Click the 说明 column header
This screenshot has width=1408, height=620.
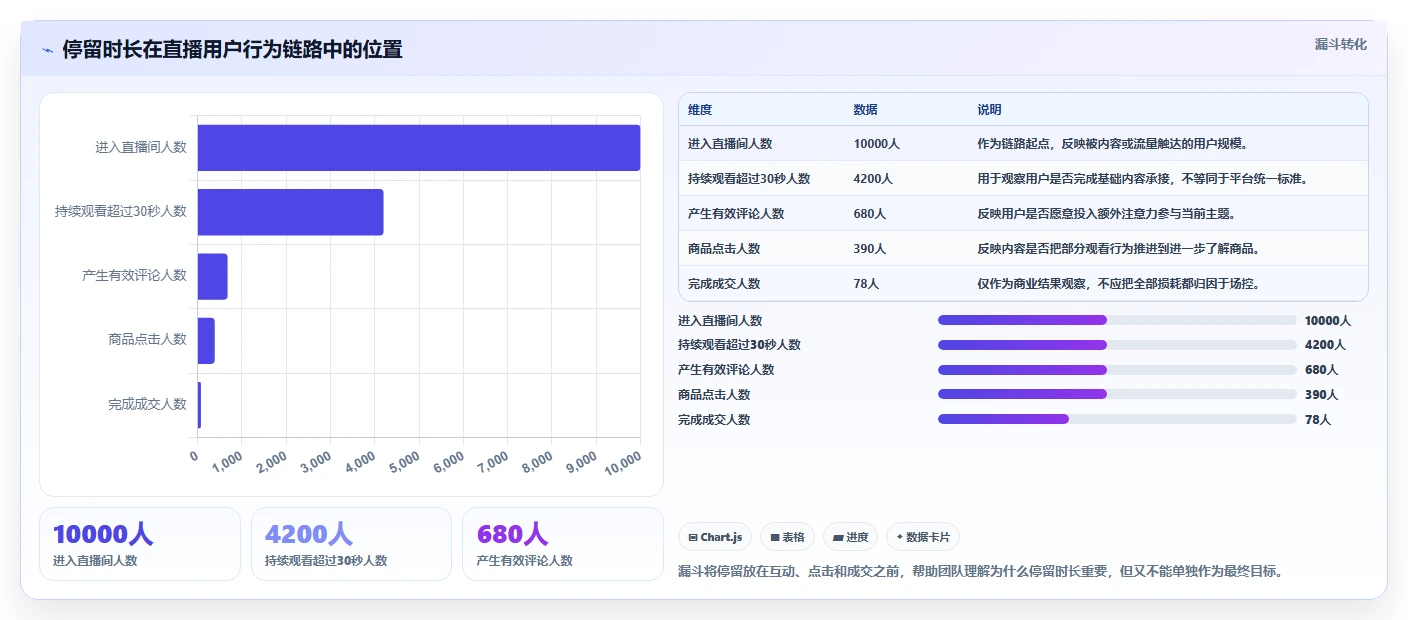989,110
